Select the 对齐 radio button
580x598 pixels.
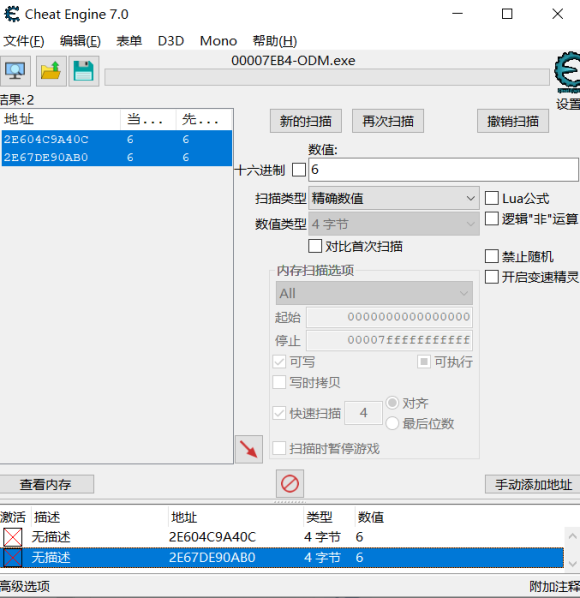392,403
